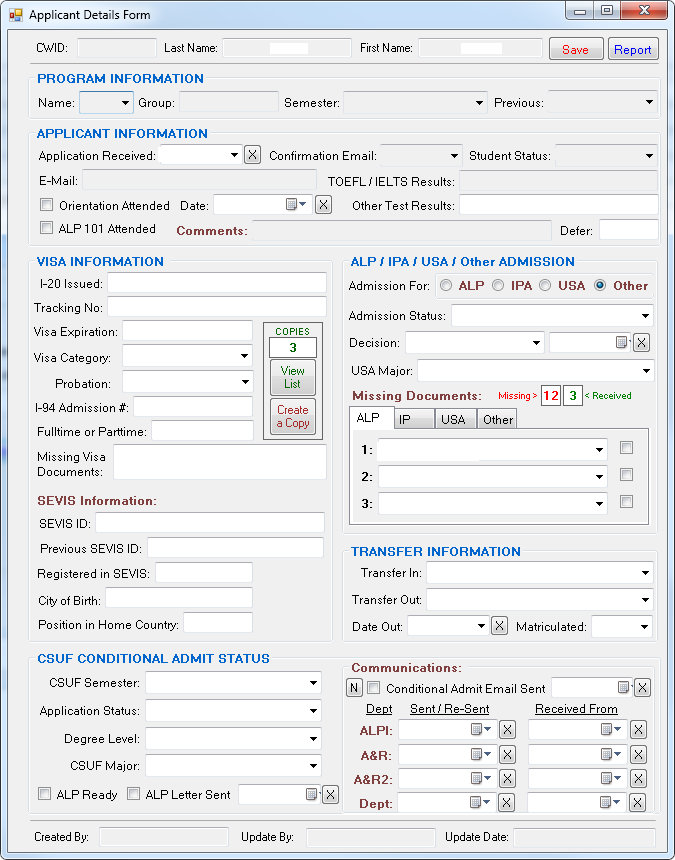Tick checkbox for missing document row 1
Image resolution: width=675 pixels, height=860 pixels.
pos(626,448)
